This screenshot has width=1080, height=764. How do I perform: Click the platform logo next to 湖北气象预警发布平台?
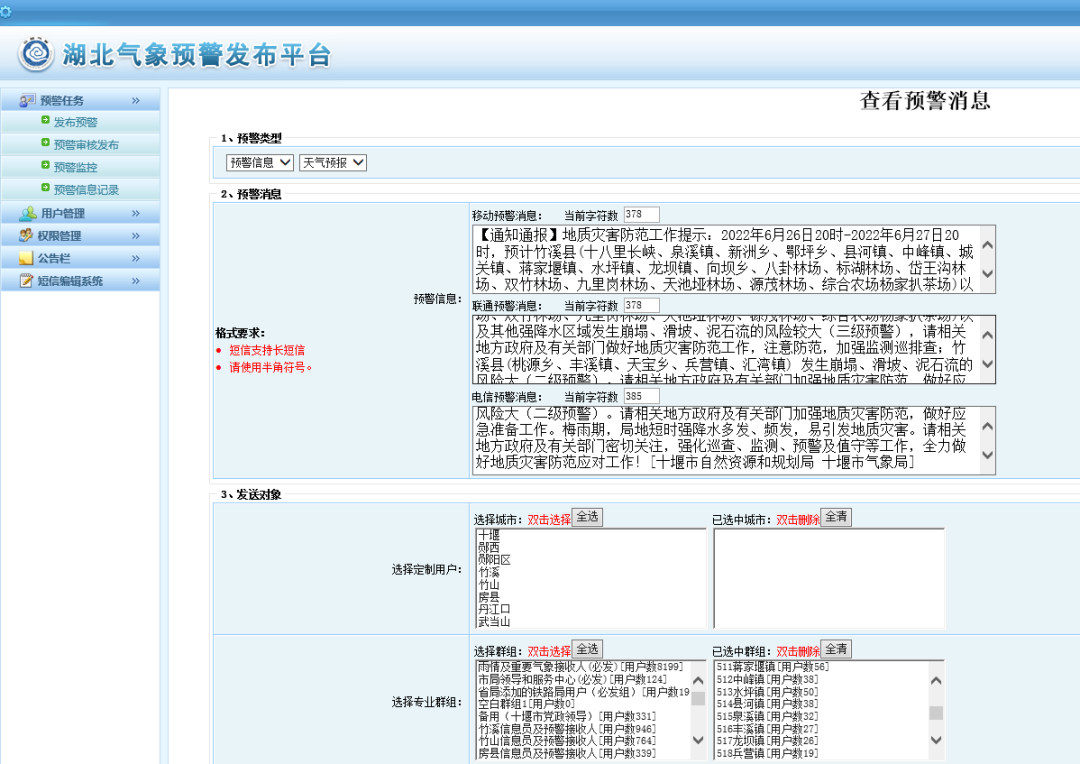[37, 54]
